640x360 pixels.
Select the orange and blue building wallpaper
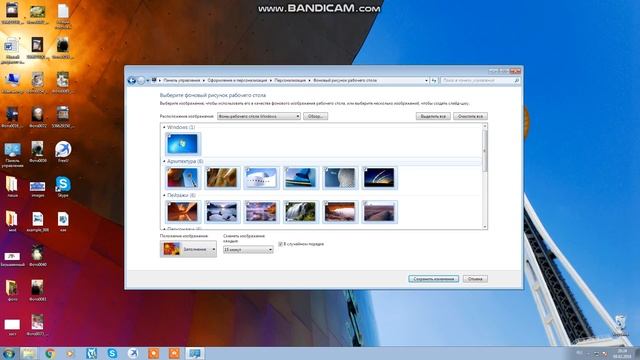pos(182,178)
